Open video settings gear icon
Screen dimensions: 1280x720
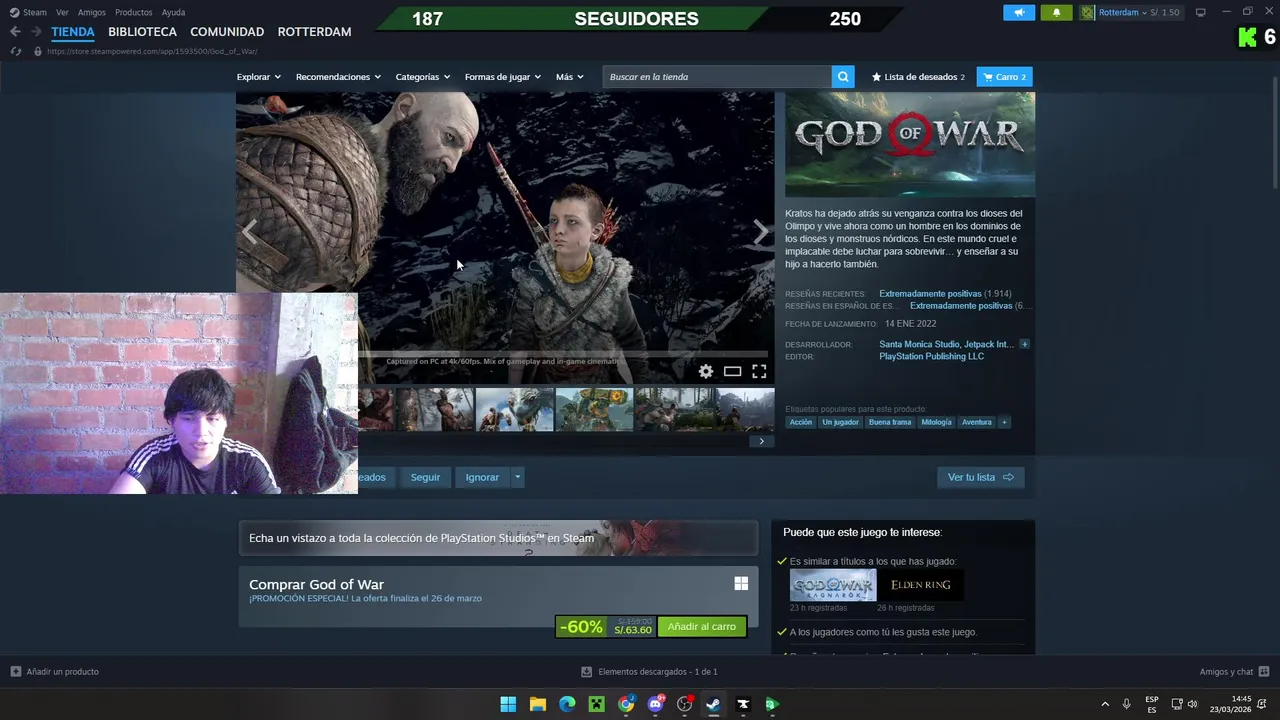[x=706, y=372]
